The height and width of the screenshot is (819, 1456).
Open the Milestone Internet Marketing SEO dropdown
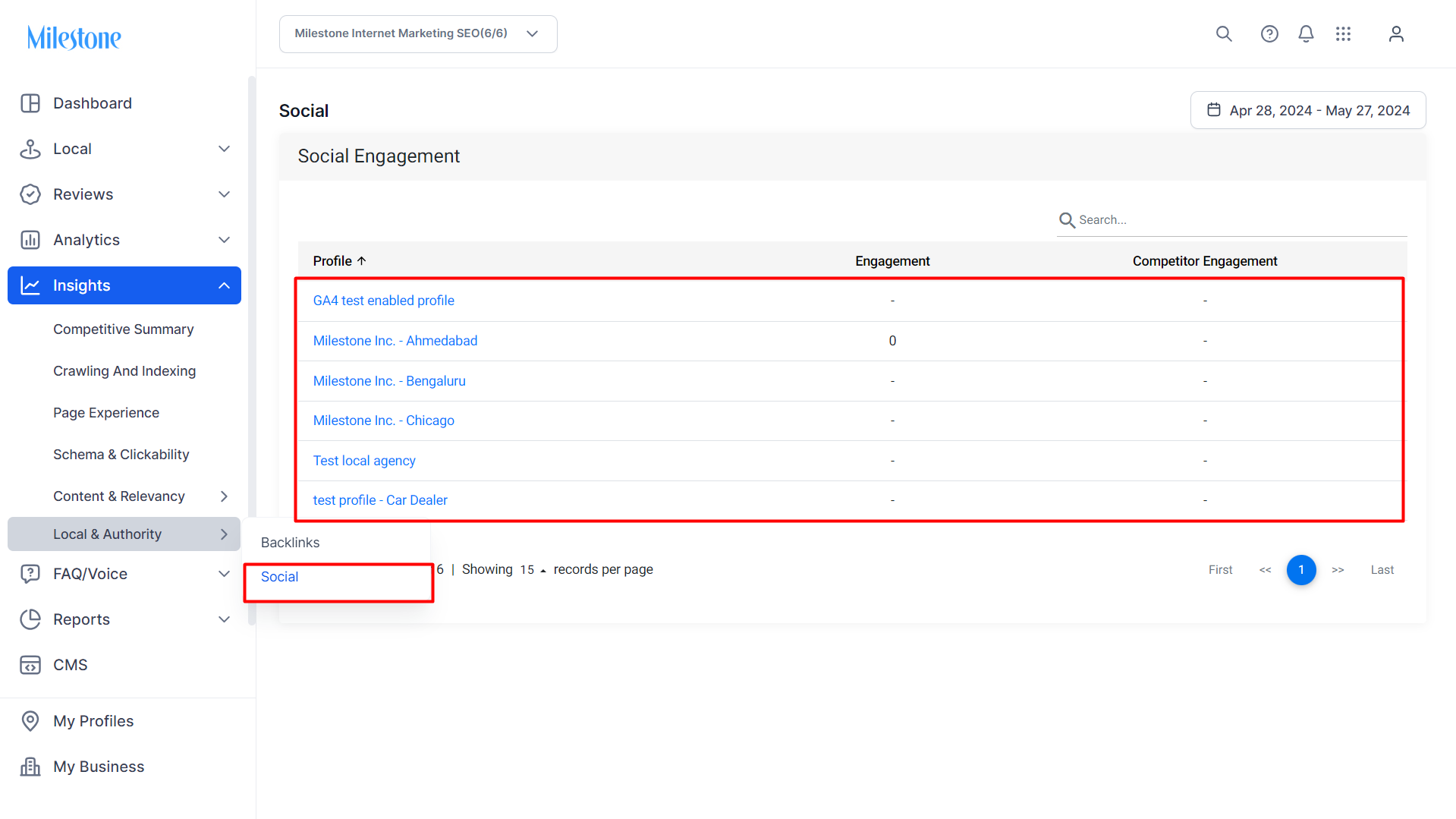tap(418, 34)
